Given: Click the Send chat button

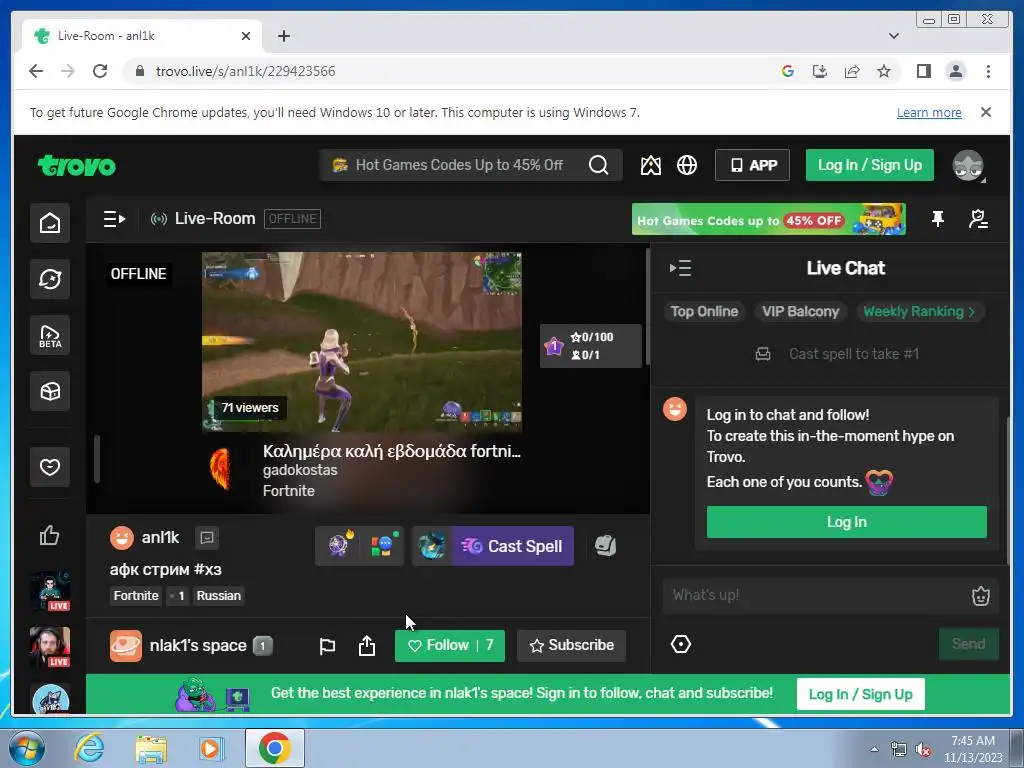Looking at the screenshot, I should tap(968, 644).
